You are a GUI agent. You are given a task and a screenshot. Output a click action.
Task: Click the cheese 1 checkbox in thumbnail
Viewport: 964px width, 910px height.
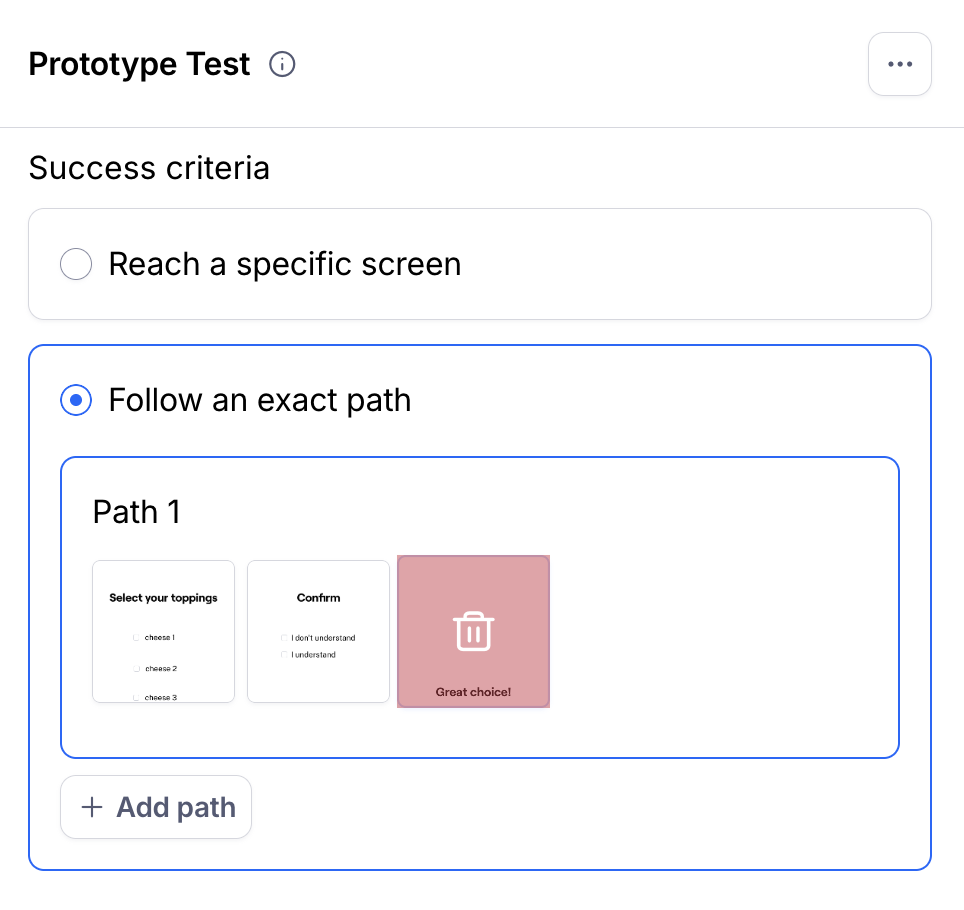(x=136, y=638)
